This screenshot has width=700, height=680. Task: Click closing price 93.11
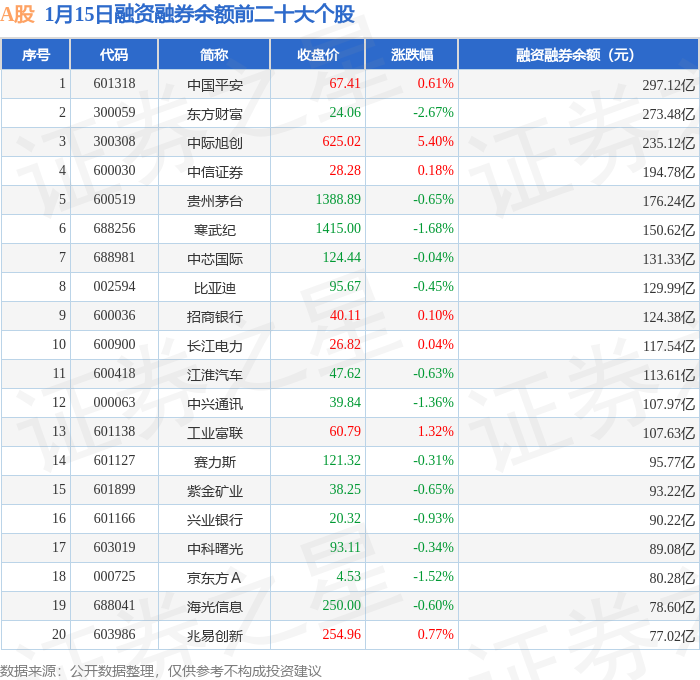pyautogui.click(x=345, y=548)
